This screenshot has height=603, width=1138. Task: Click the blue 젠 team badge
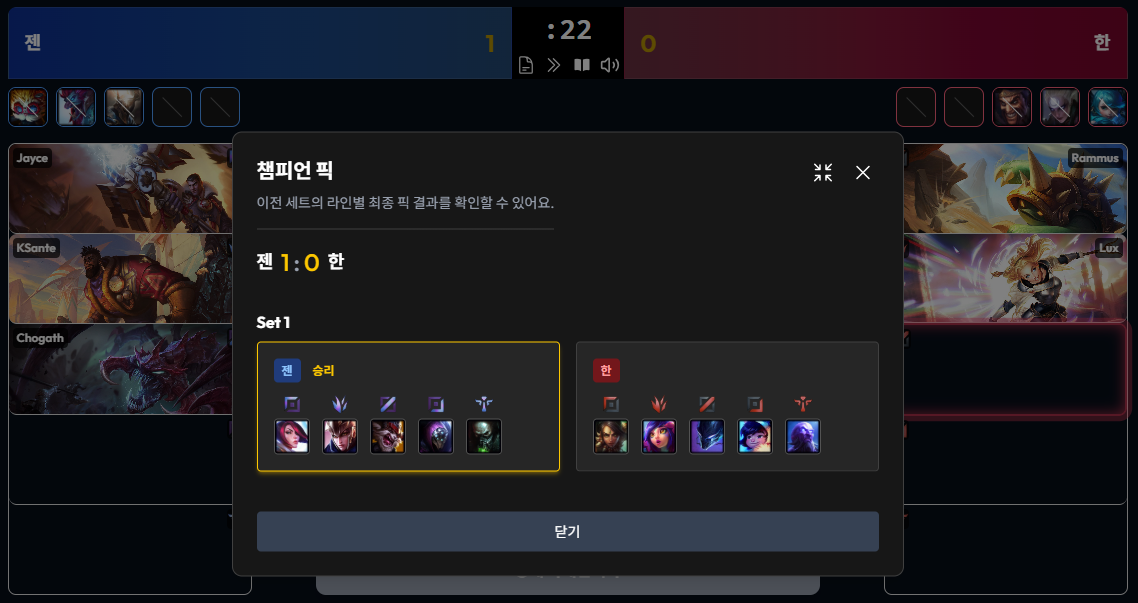tap(287, 371)
